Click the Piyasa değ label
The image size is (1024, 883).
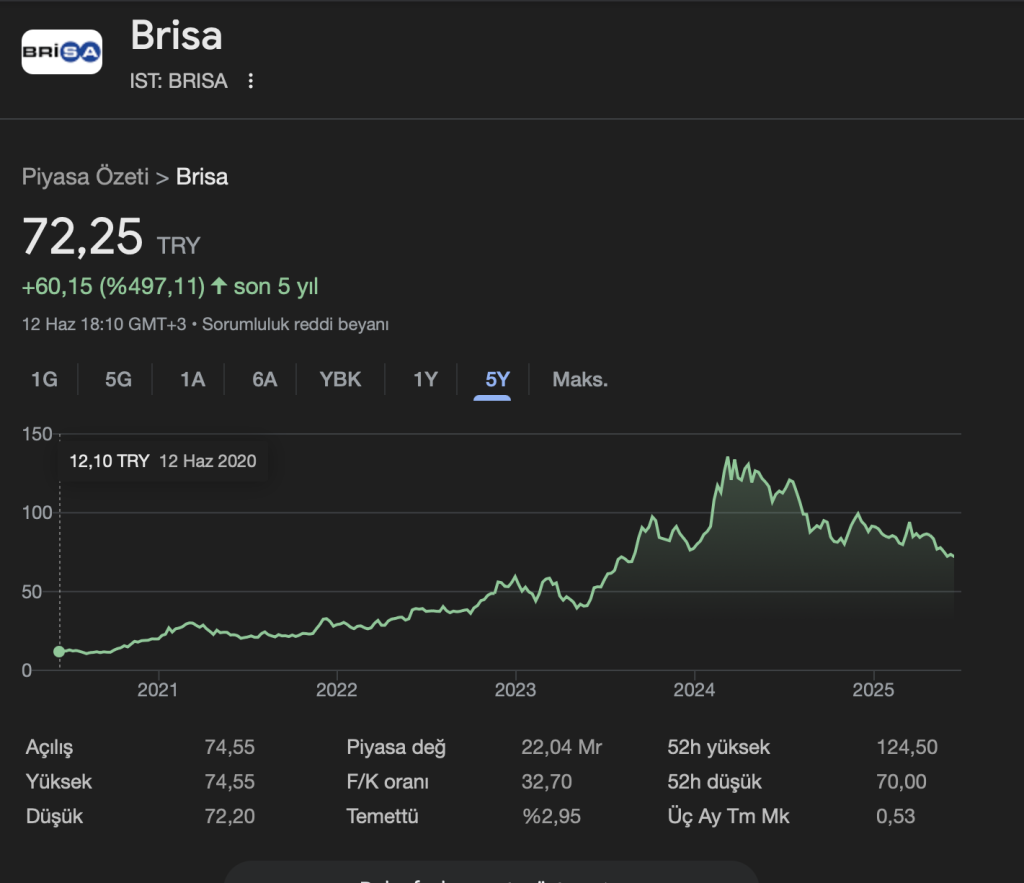tap(396, 747)
